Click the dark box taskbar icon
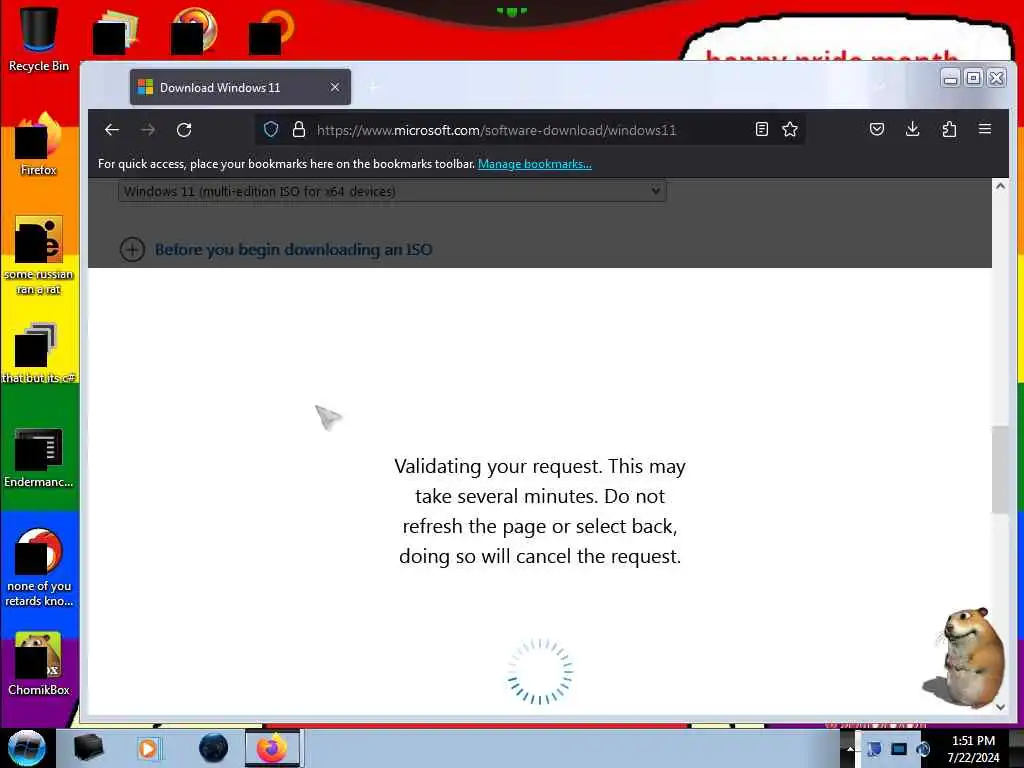 click(89, 748)
